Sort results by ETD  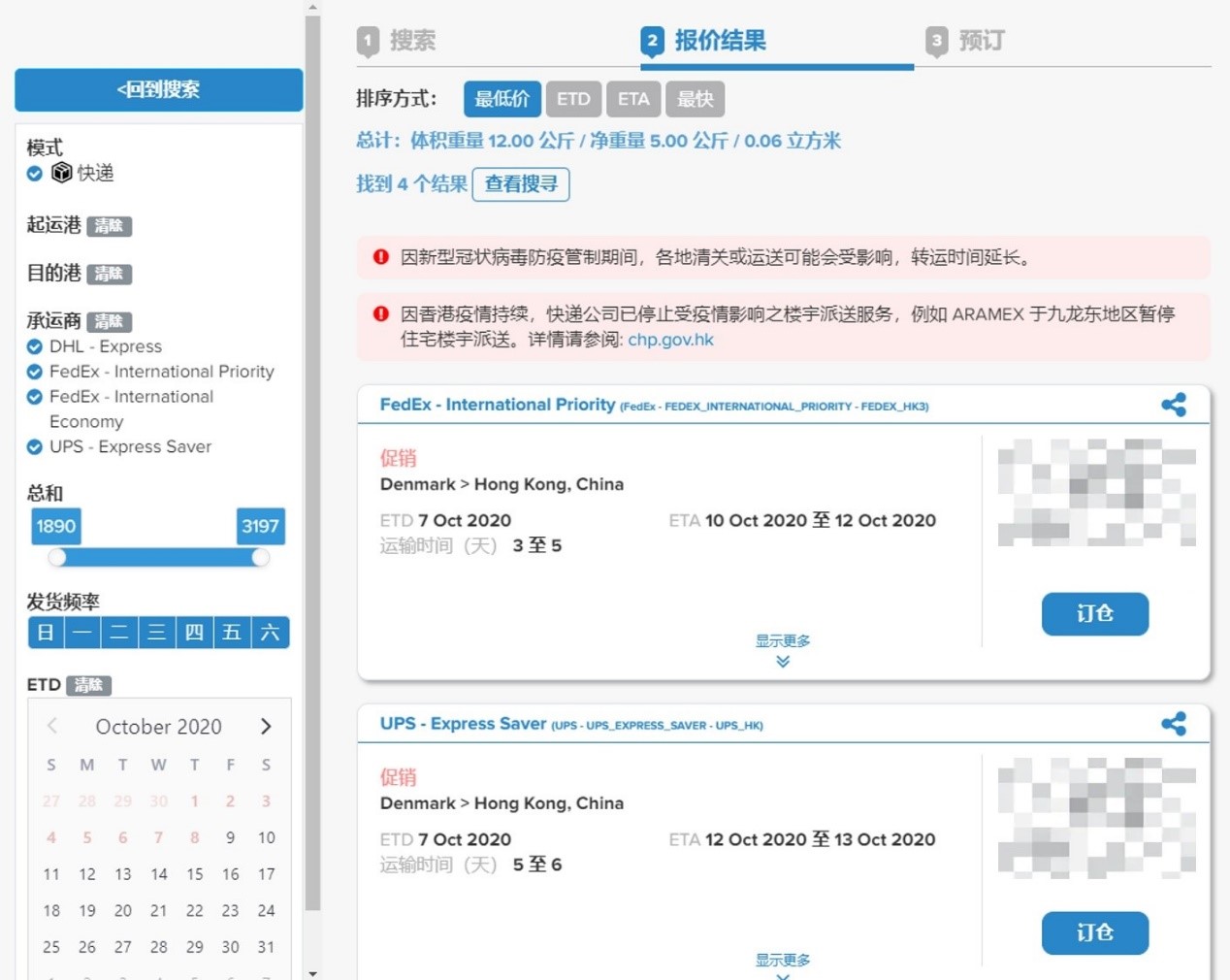click(x=573, y=99)
